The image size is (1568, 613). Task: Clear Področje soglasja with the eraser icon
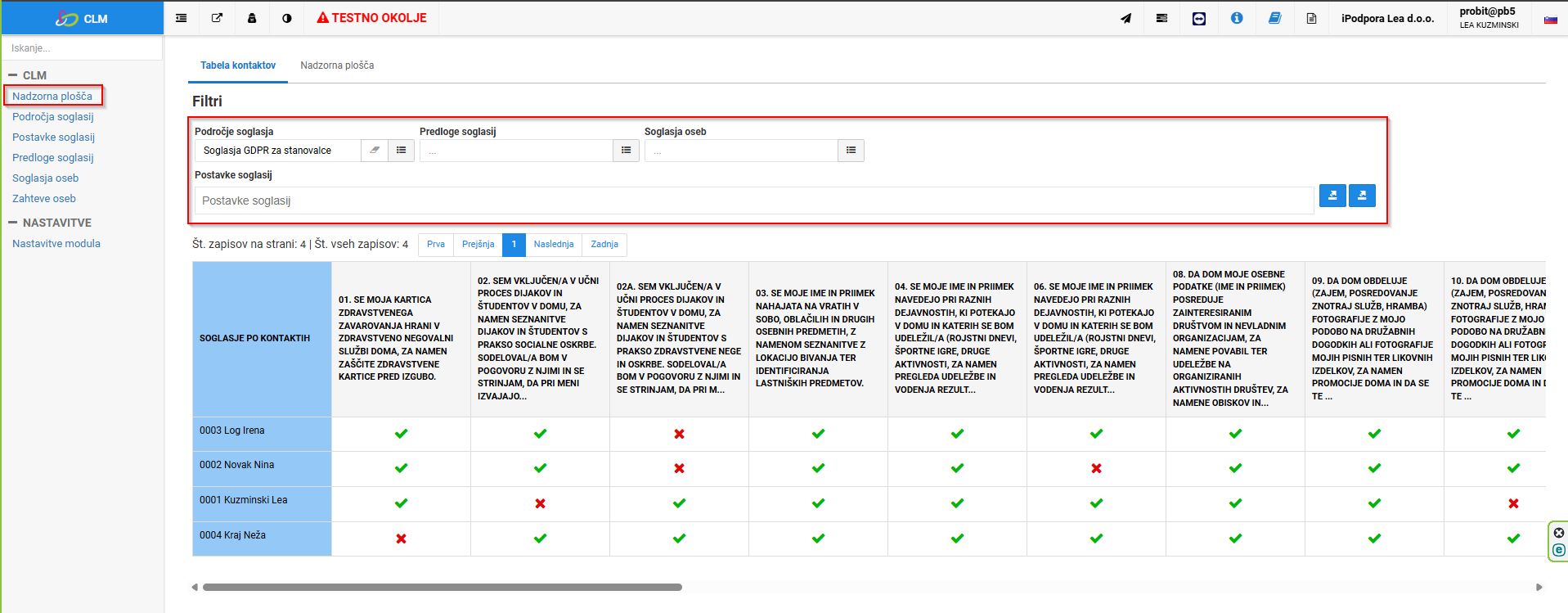[375, 151]
